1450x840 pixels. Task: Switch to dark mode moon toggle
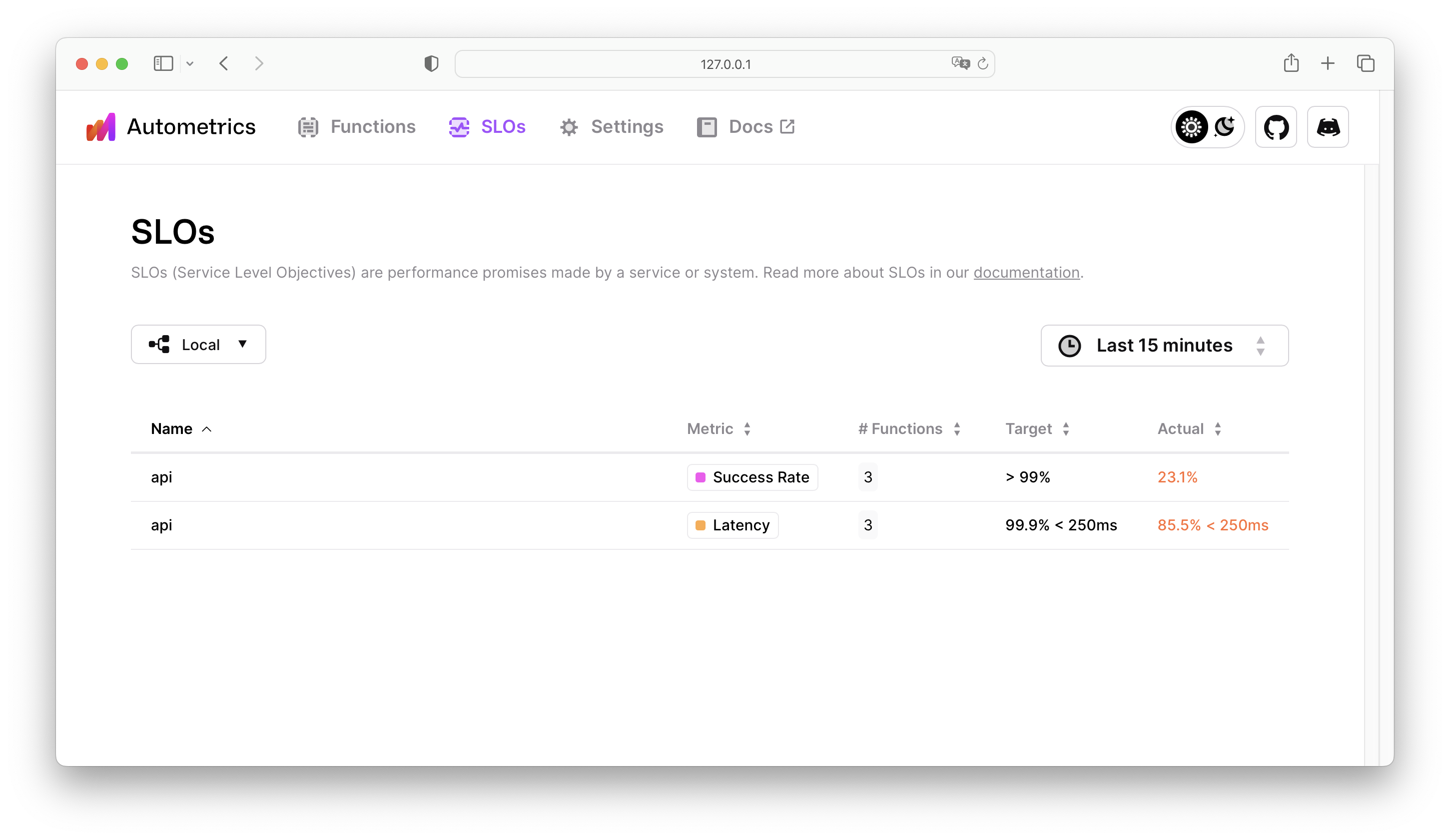click(x=1225, y=127)
